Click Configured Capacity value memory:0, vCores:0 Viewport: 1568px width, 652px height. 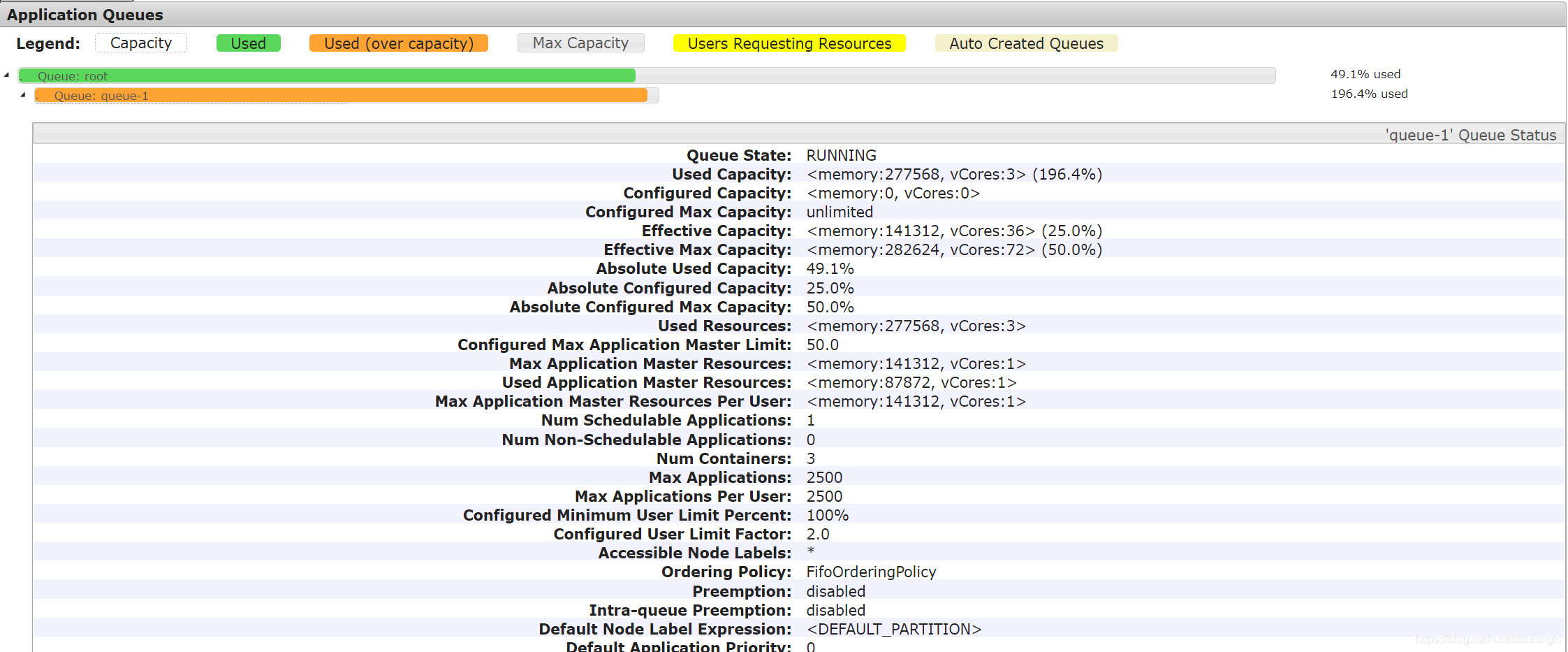coord(893,193)
